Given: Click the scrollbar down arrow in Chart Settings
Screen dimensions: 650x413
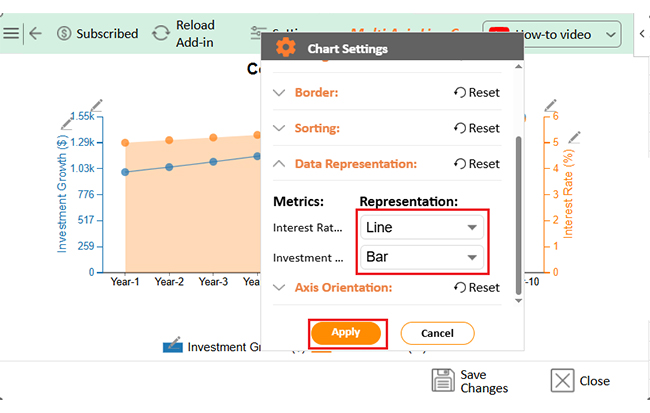Looking at the screenshot, I should (518, 301).
